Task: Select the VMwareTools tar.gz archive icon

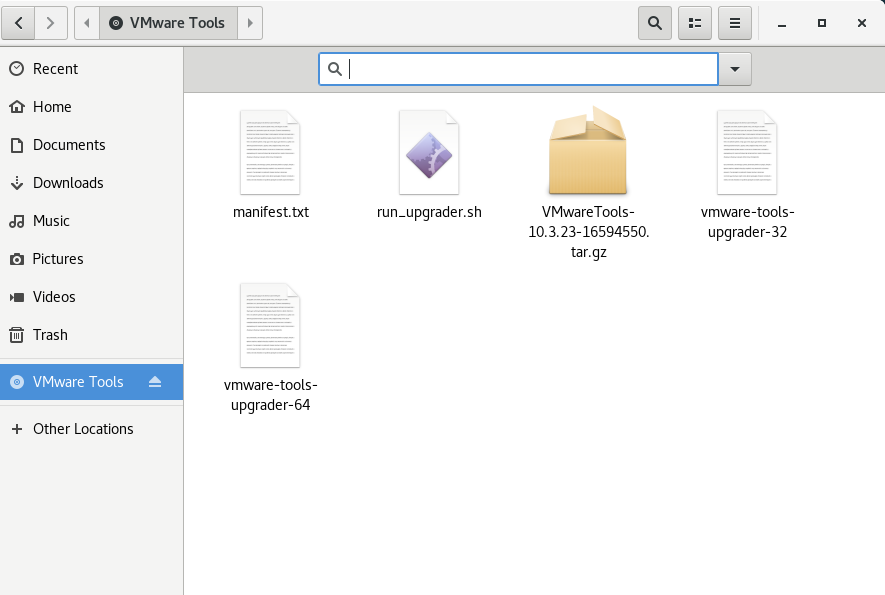Action: click(588, 151)
